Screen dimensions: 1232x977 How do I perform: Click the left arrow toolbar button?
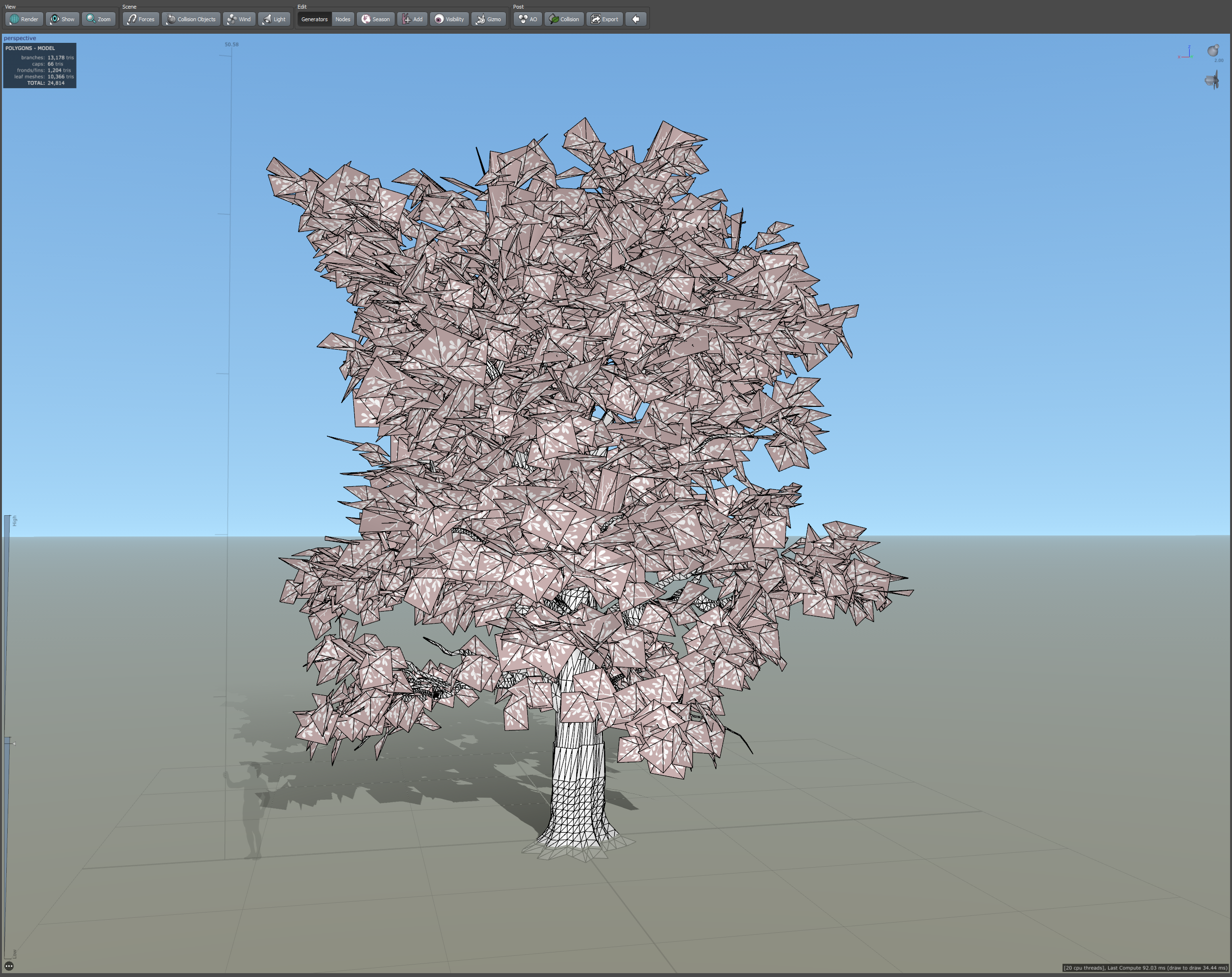[x=635, y=19]
